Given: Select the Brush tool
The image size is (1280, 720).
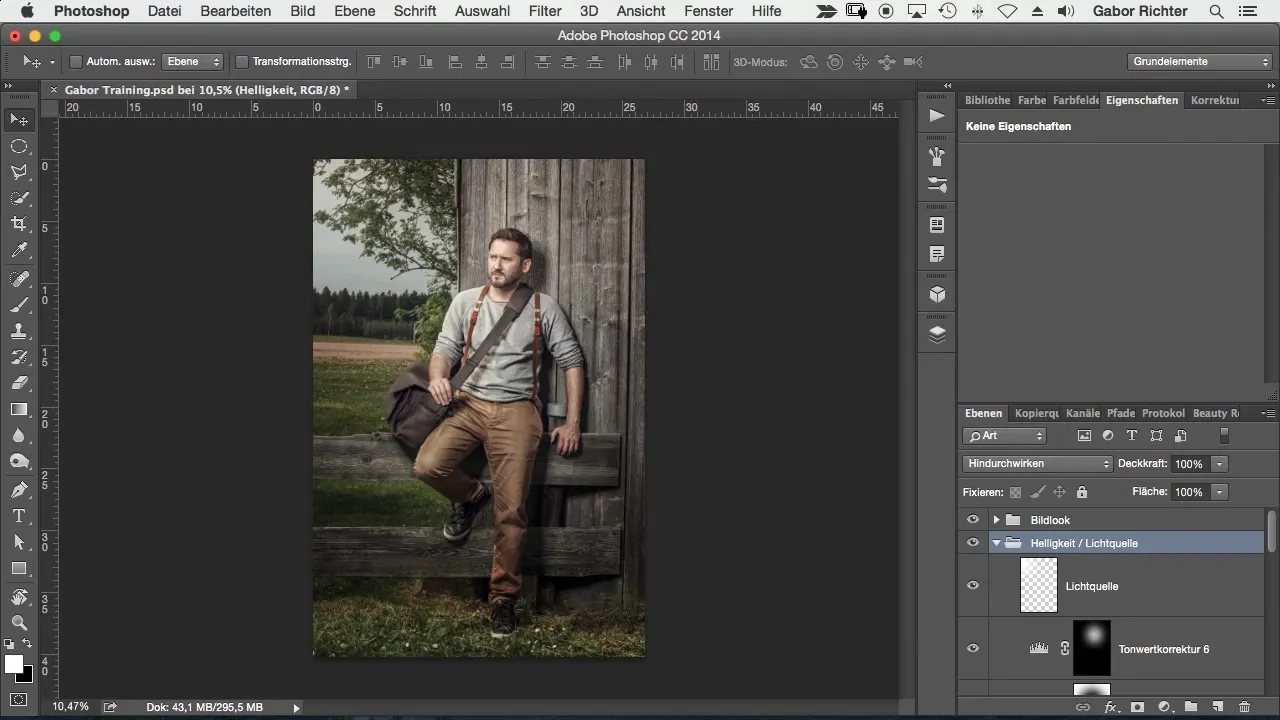Looking at the screenshot, I should (19, 305).
